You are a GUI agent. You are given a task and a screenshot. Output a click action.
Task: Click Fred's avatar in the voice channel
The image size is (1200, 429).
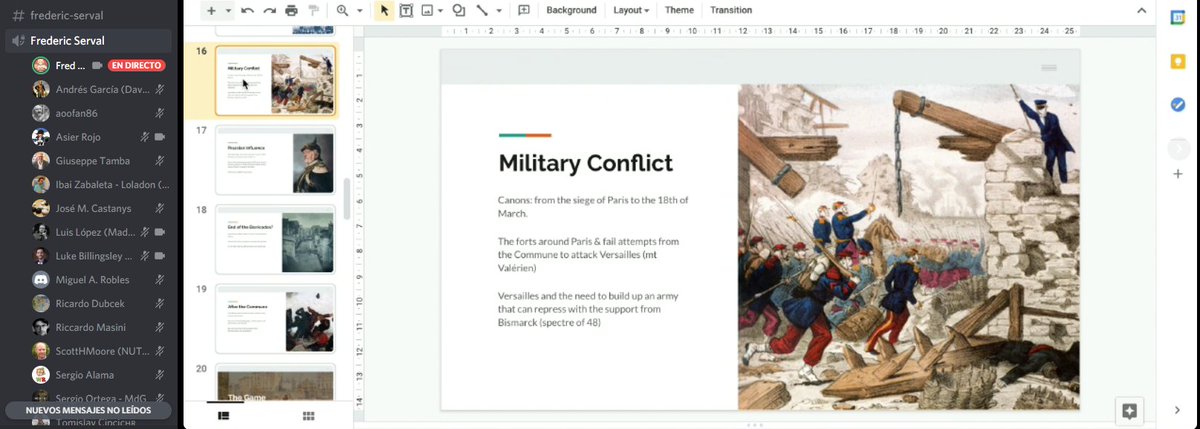tap(41, 65)
